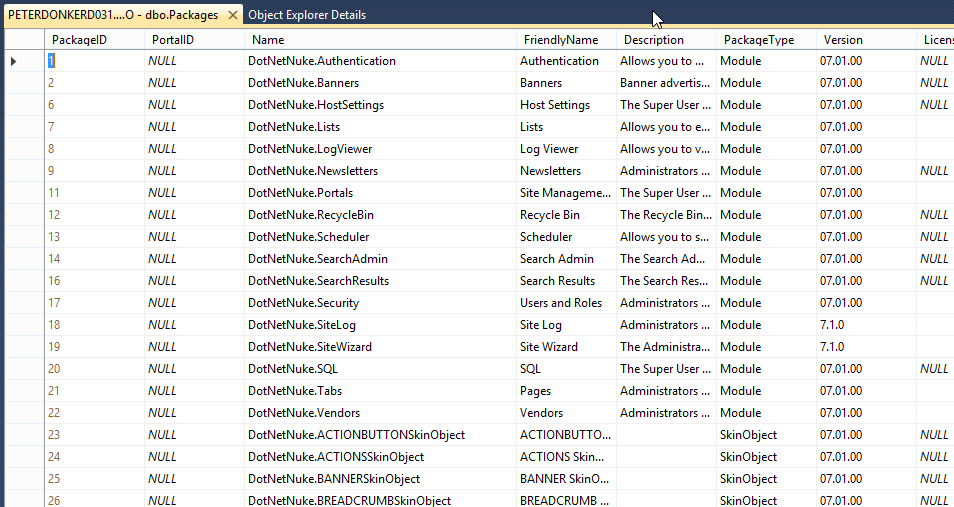Select the DotNetNuke.Scheduler name cell
This screenshot has height=507, width=954.
(x=380, y=237)
